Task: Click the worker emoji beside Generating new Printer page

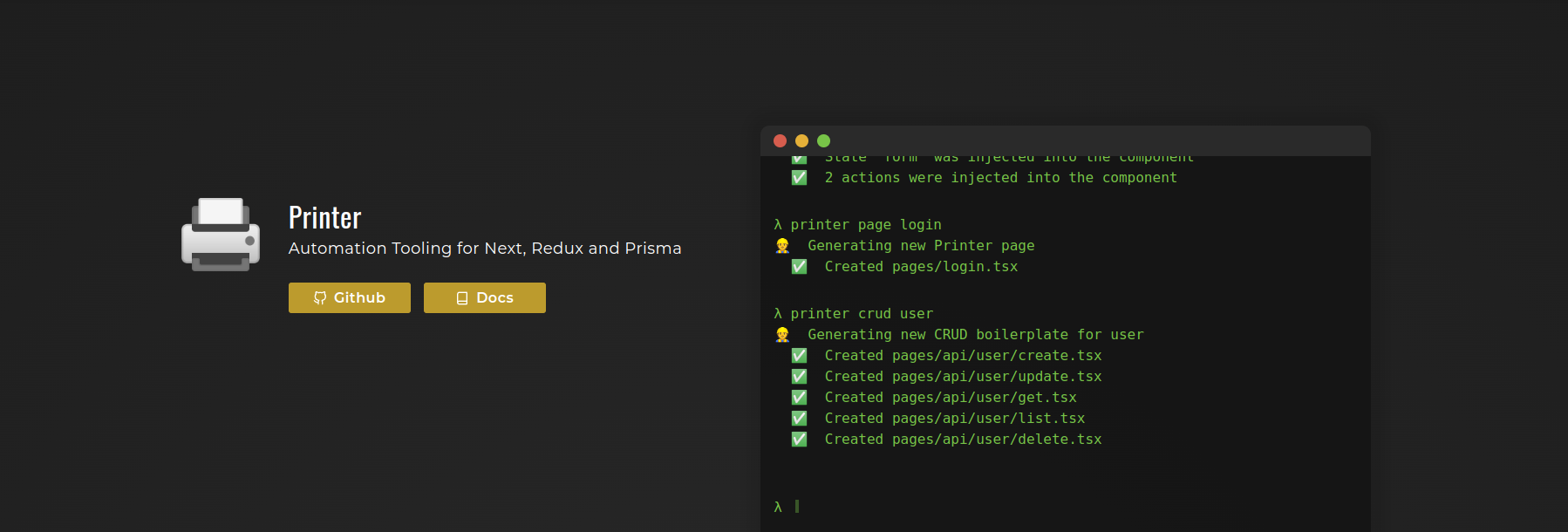Action: pyautogui.click(x=782, y=246)
